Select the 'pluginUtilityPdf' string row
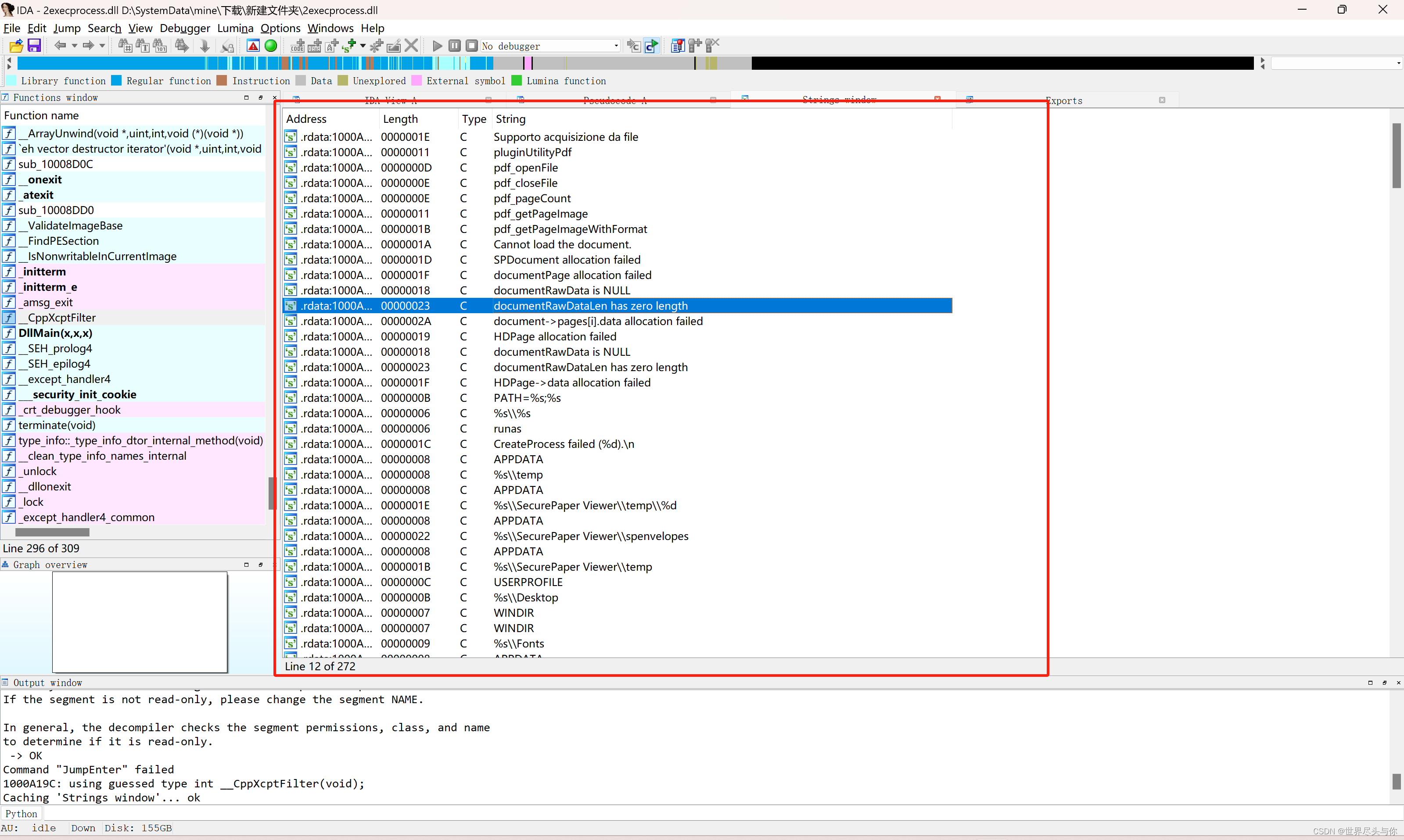The width and height of the screenshot is (1404, 840). pos(618,152)
